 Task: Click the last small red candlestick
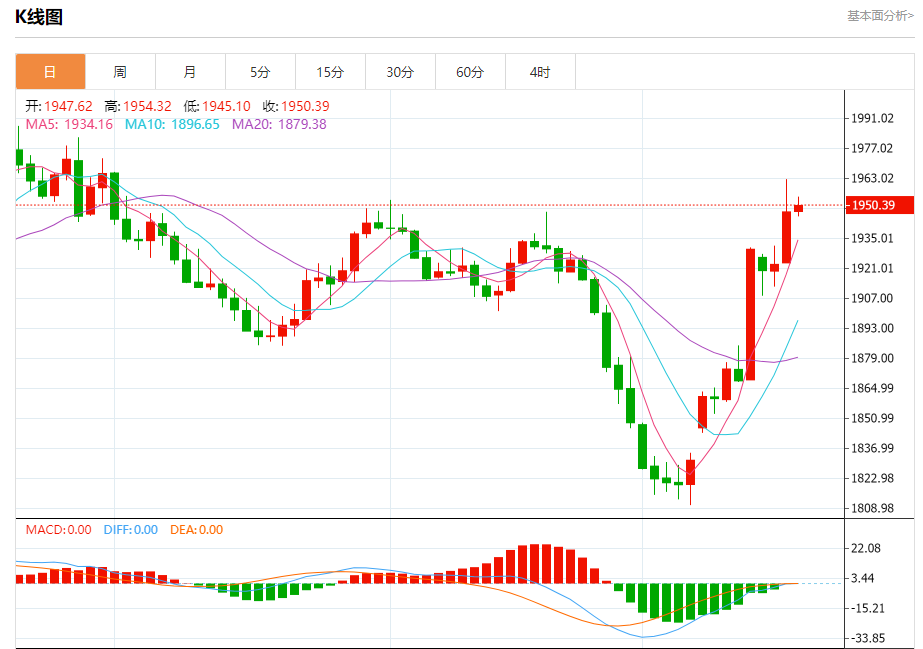pos(798,208)
